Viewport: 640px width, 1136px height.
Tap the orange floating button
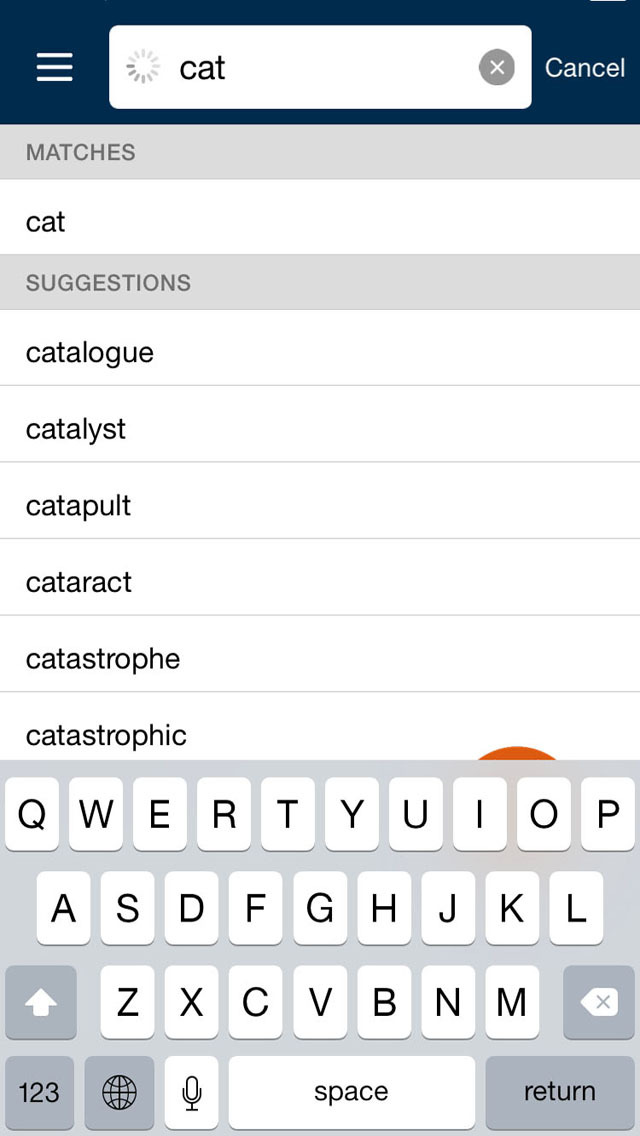click(518, 754)
